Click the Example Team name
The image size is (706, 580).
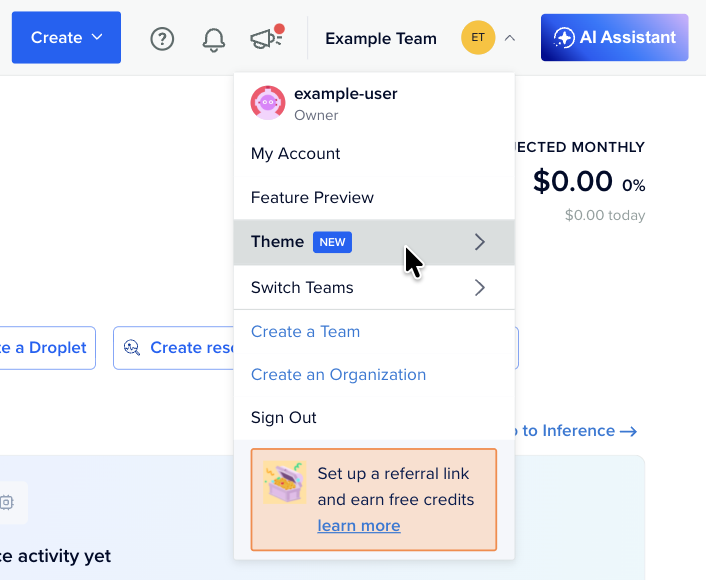coord(381,39)
